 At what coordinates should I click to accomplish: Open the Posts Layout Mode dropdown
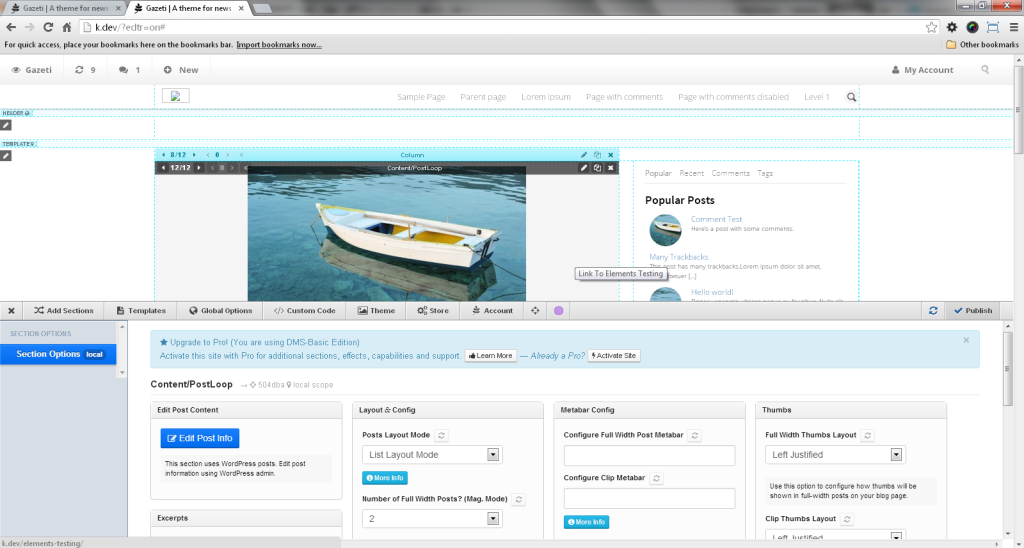click(x=432, y=455)
